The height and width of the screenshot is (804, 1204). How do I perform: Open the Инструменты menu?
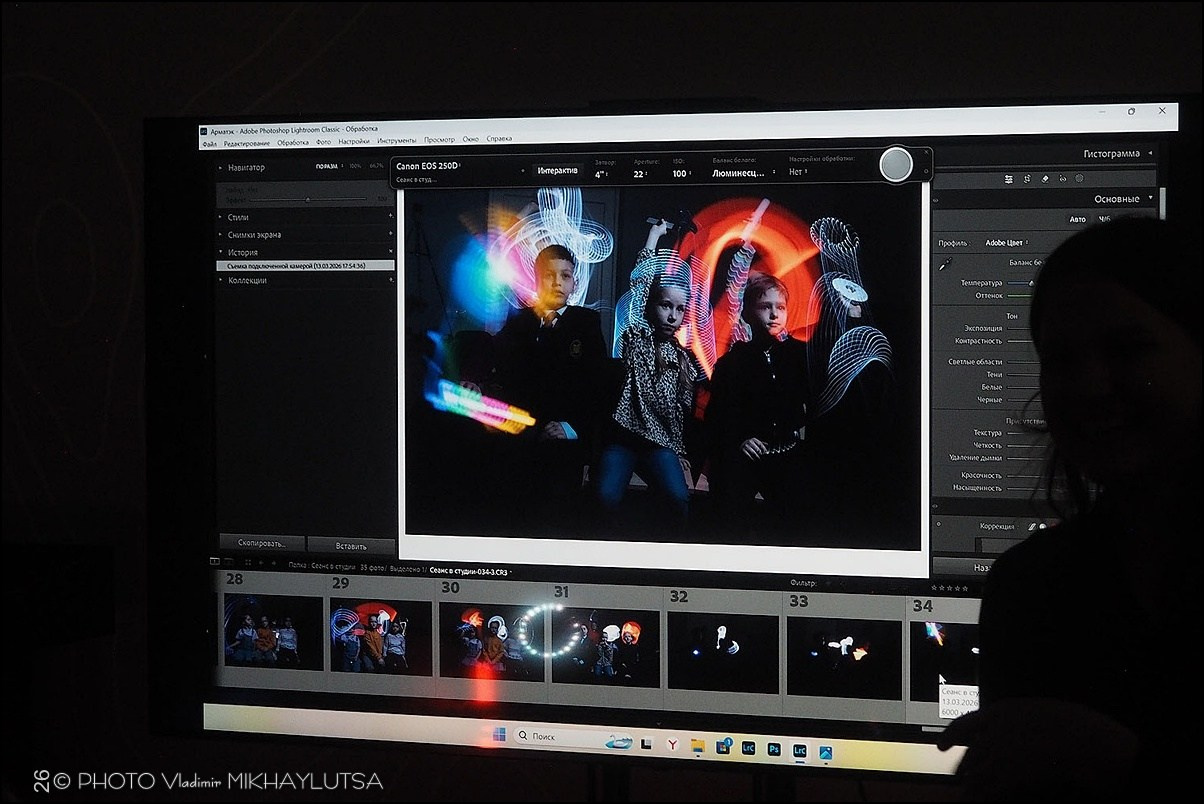(396, 141)
